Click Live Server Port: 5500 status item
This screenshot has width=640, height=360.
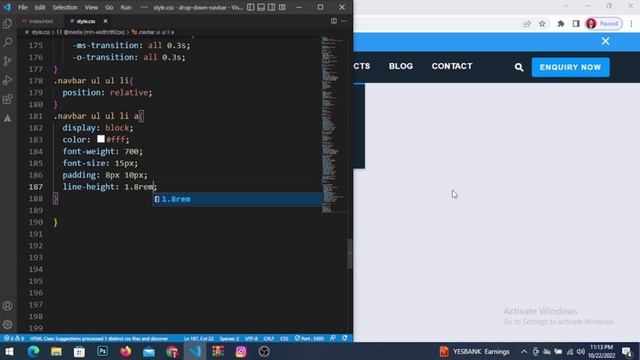(x=309, y=338)
